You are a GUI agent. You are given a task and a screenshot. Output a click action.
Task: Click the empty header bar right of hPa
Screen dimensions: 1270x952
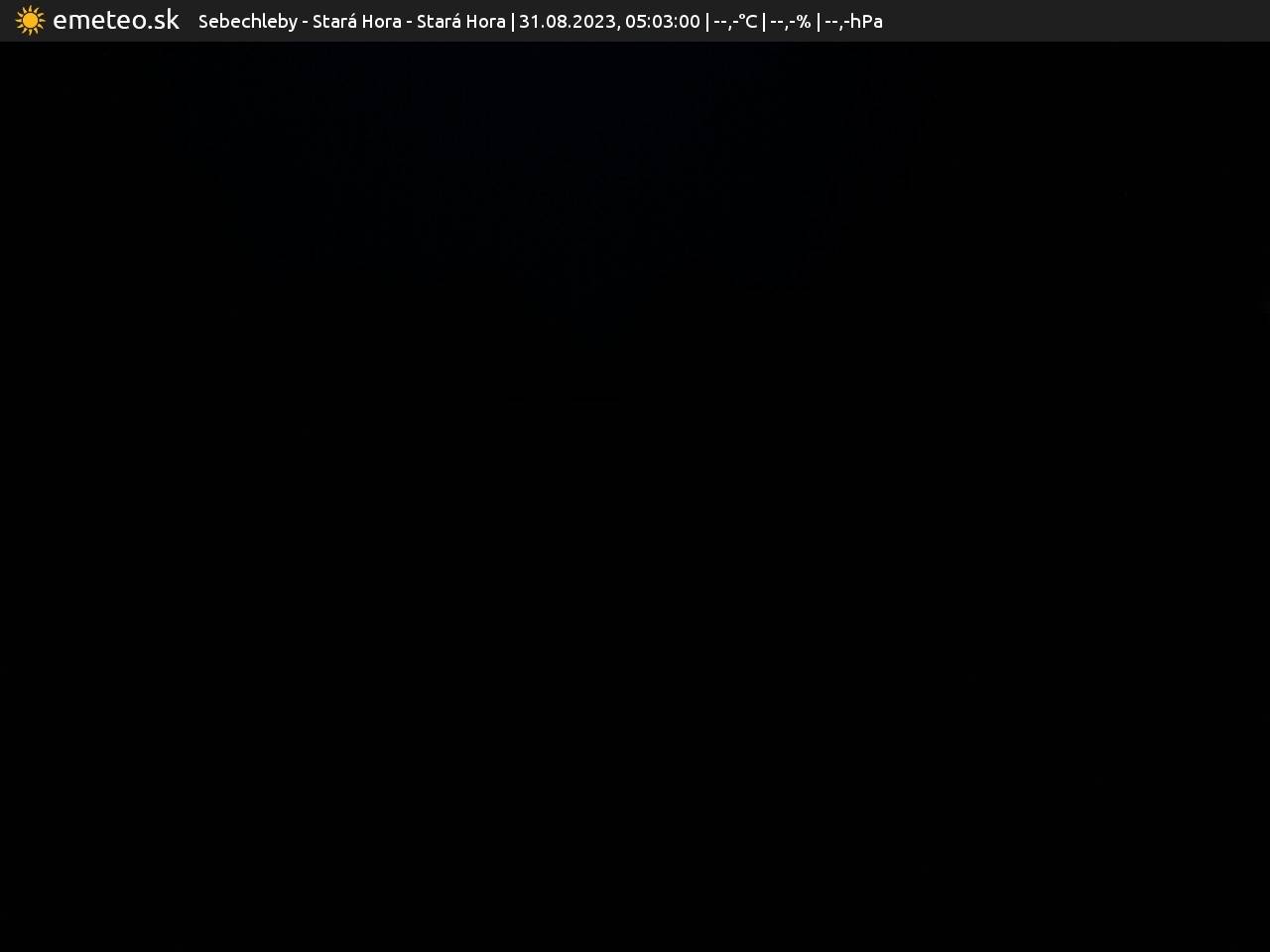[x=1072, y=22]
